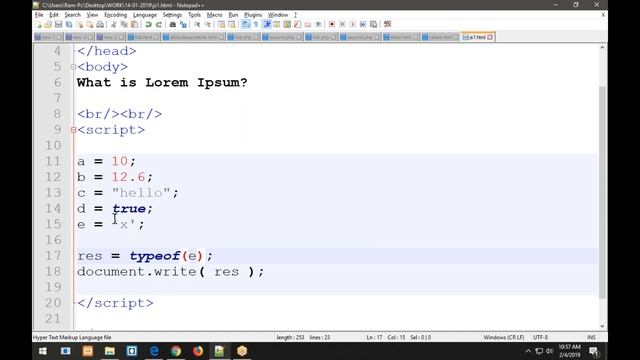
Task: Switch to the first document tab
Action: pyautogui.click(x=48, y=37)
